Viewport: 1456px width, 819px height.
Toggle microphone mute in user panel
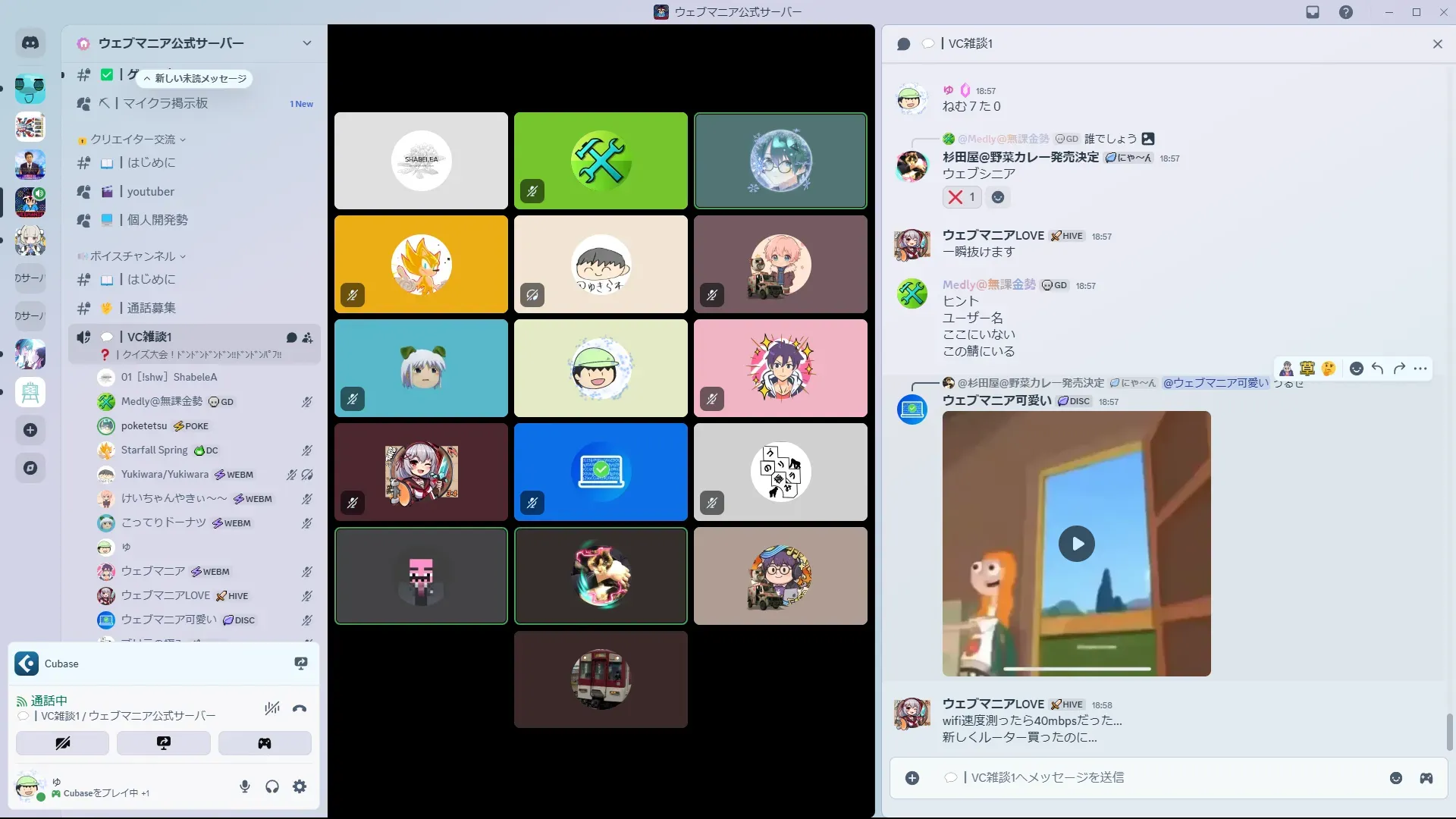[x=245, y=786]
